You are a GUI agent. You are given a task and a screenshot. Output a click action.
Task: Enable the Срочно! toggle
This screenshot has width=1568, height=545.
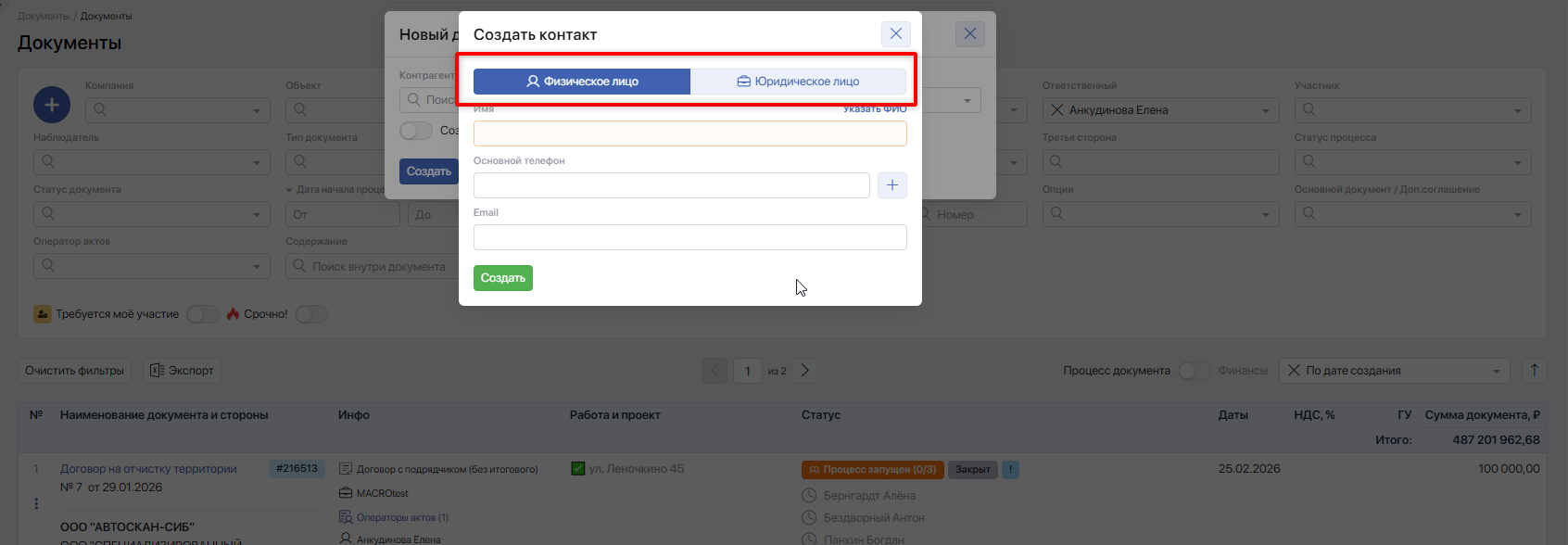pyautogui.click(x=311, y=314)
